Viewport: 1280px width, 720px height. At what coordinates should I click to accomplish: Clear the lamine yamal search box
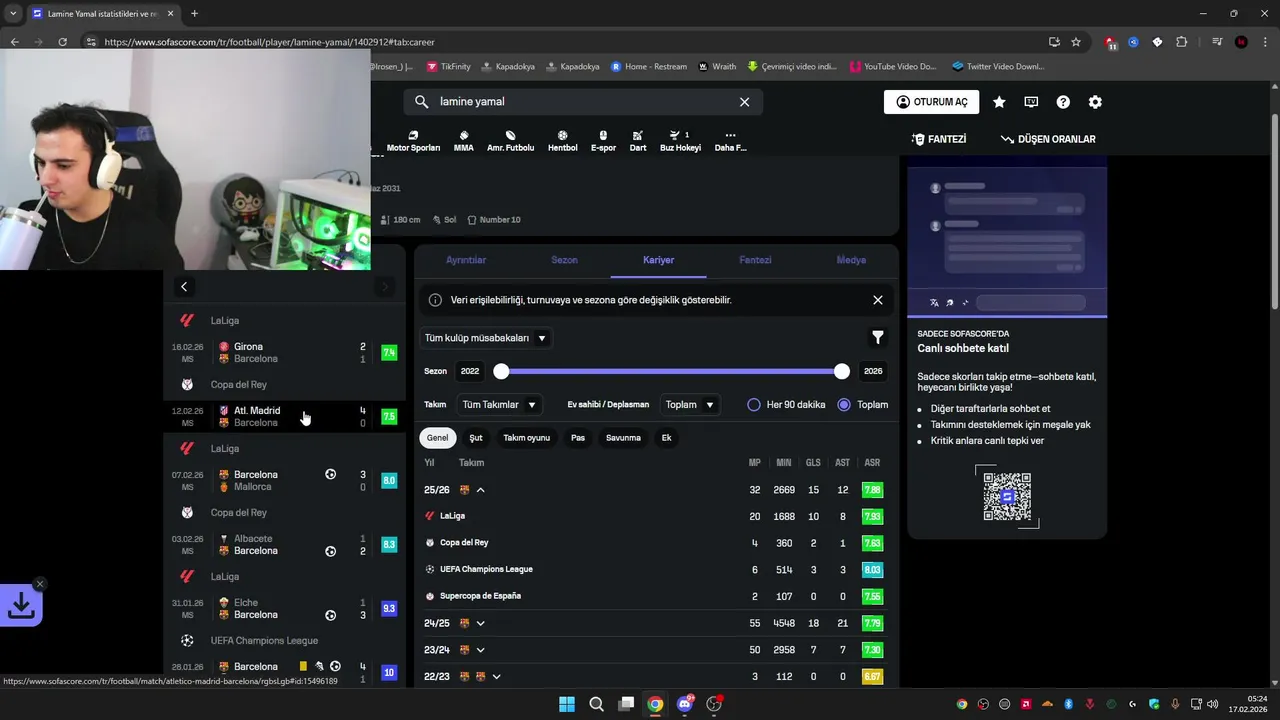point(744,102)
